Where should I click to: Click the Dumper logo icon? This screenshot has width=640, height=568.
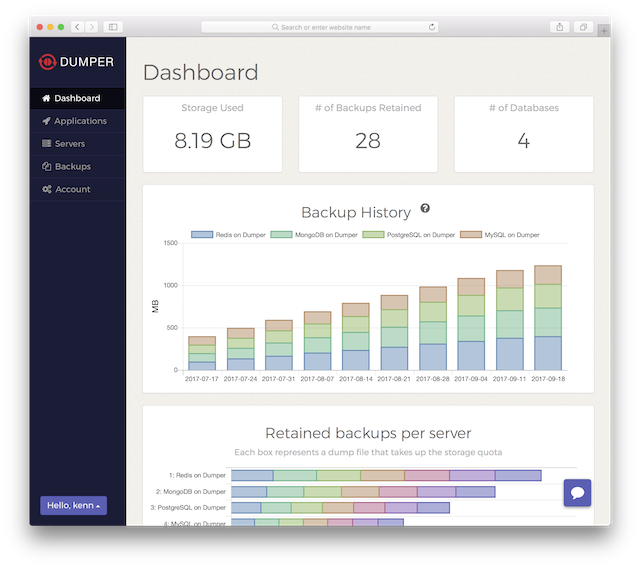47,62
